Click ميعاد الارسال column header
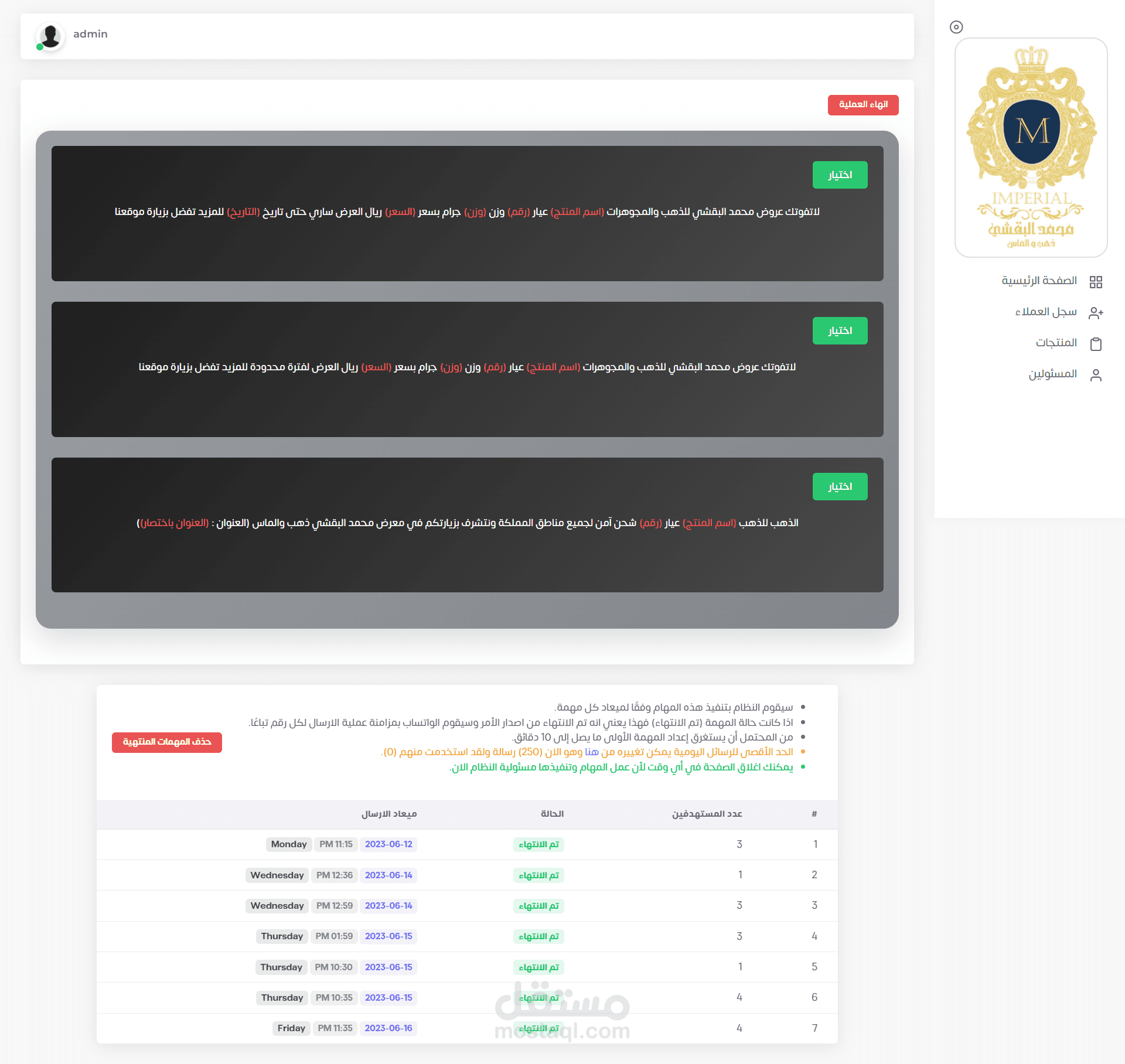The width and height of the screenshot is (1125, 1064). (389, 814)
